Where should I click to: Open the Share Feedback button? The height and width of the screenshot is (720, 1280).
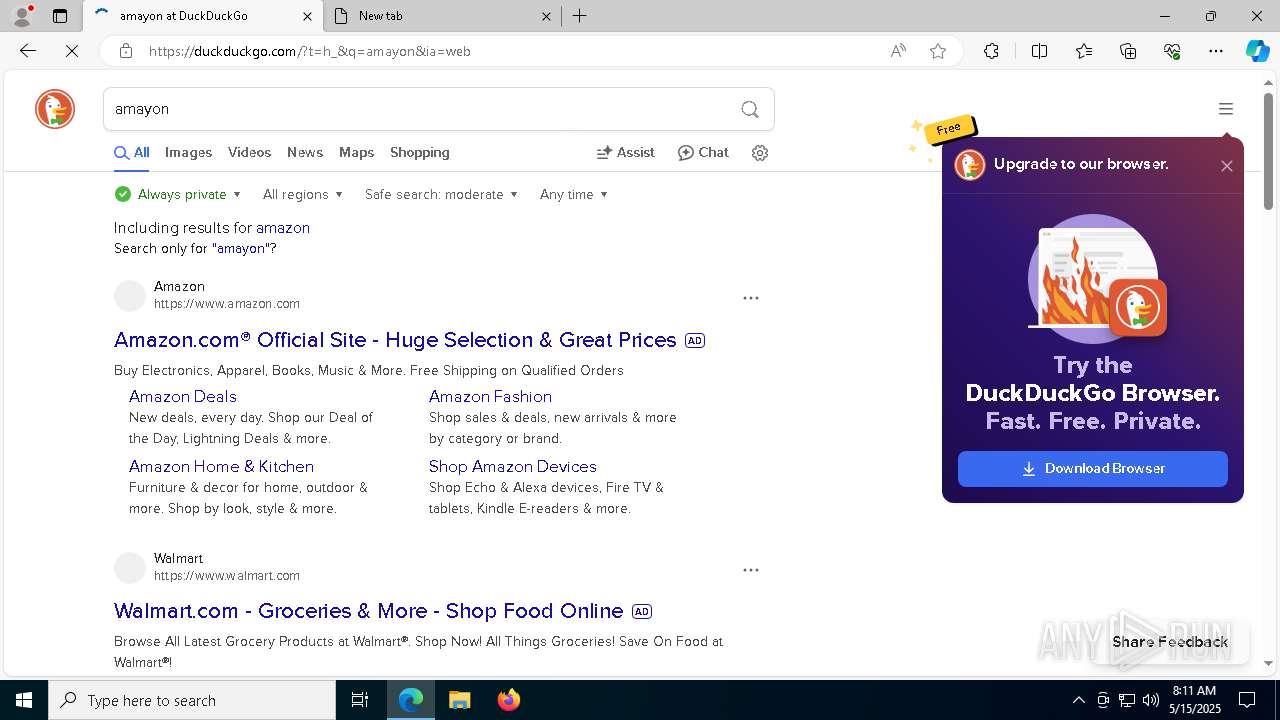coord(1170,642)
